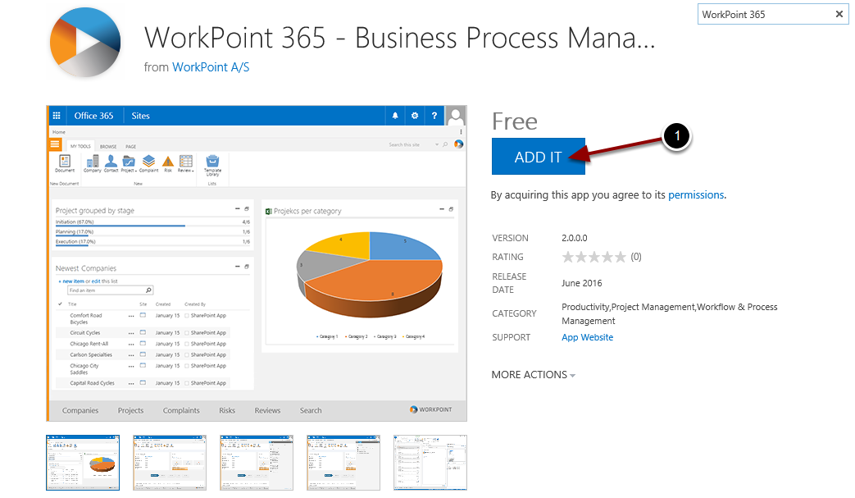Select the first screenshot thumbnail
This screenshot has width=855, height=498.
(x=83, y=463)
